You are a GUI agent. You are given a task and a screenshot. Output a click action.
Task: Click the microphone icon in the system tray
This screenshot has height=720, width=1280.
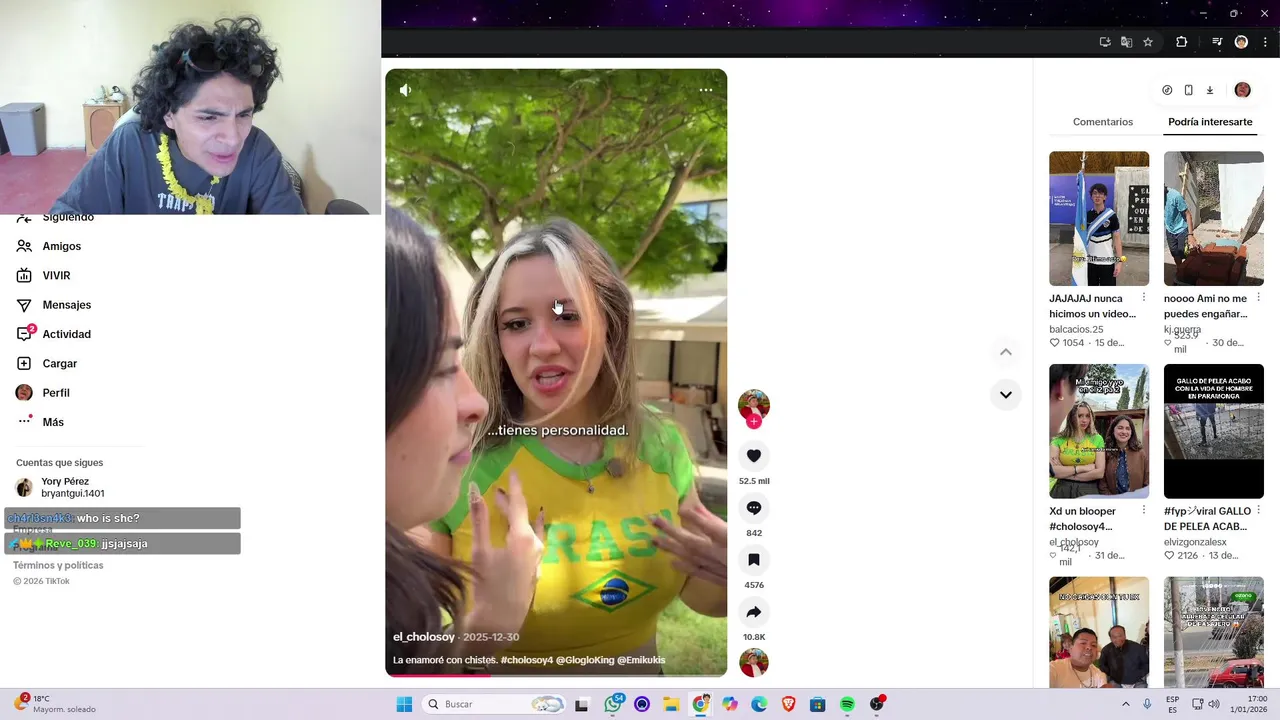[x=1147, y=704]
